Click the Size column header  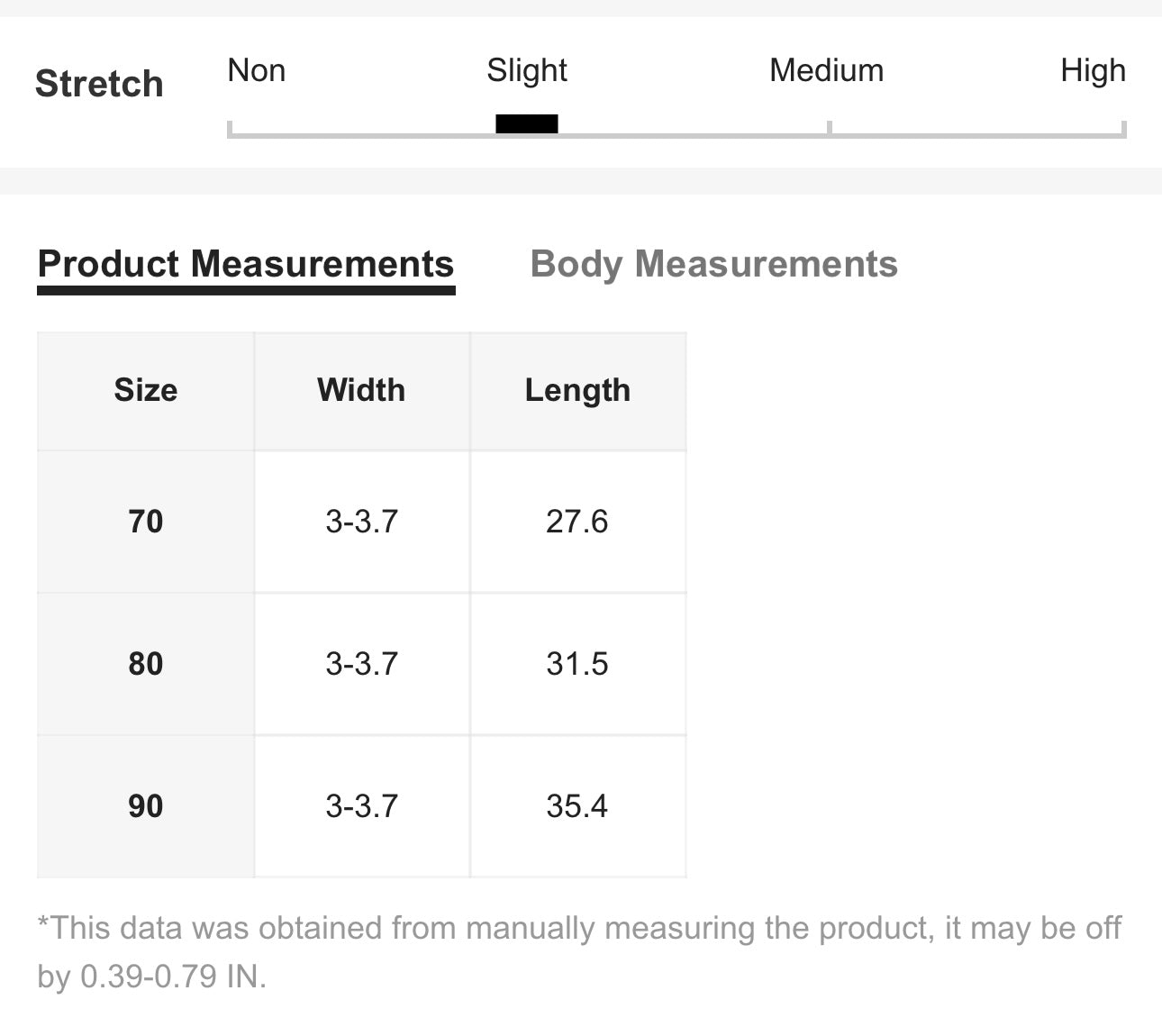pyautogui.click(x=146, y=390)
